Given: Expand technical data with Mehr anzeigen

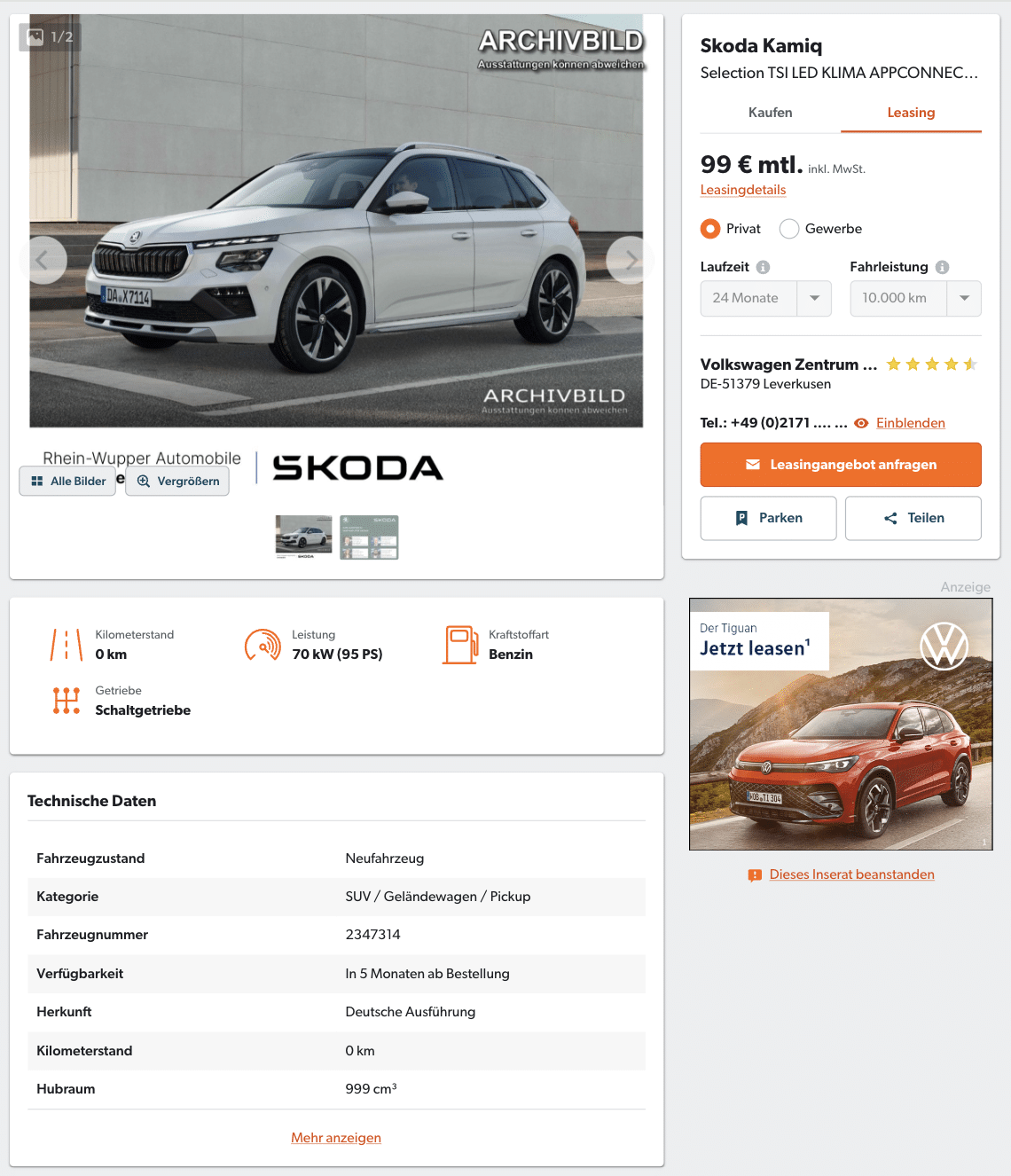Looking at the screenshot, I should pyautogui.click(x=336, y=1138).
